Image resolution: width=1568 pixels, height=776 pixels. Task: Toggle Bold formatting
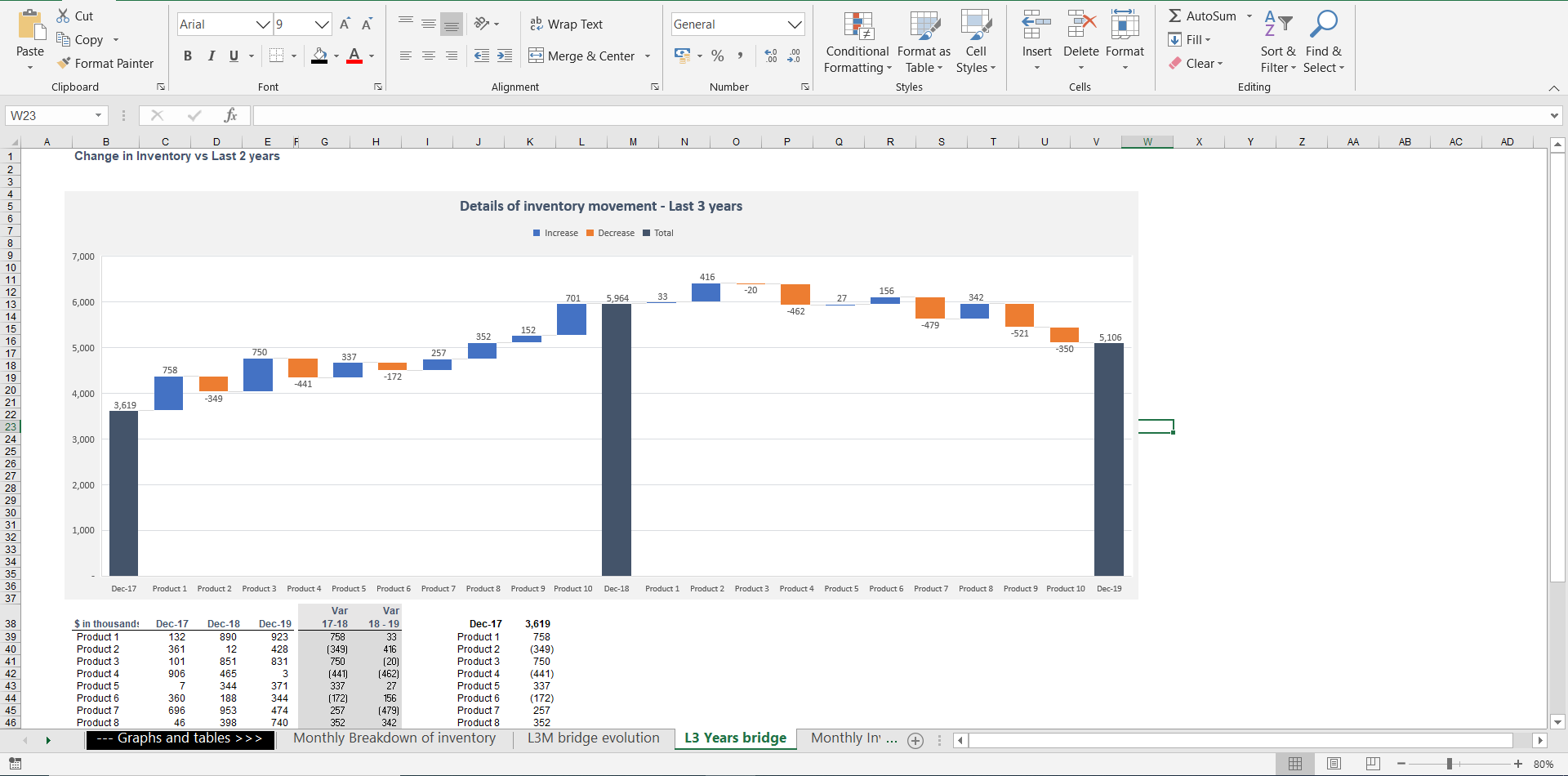click(188, 56)
